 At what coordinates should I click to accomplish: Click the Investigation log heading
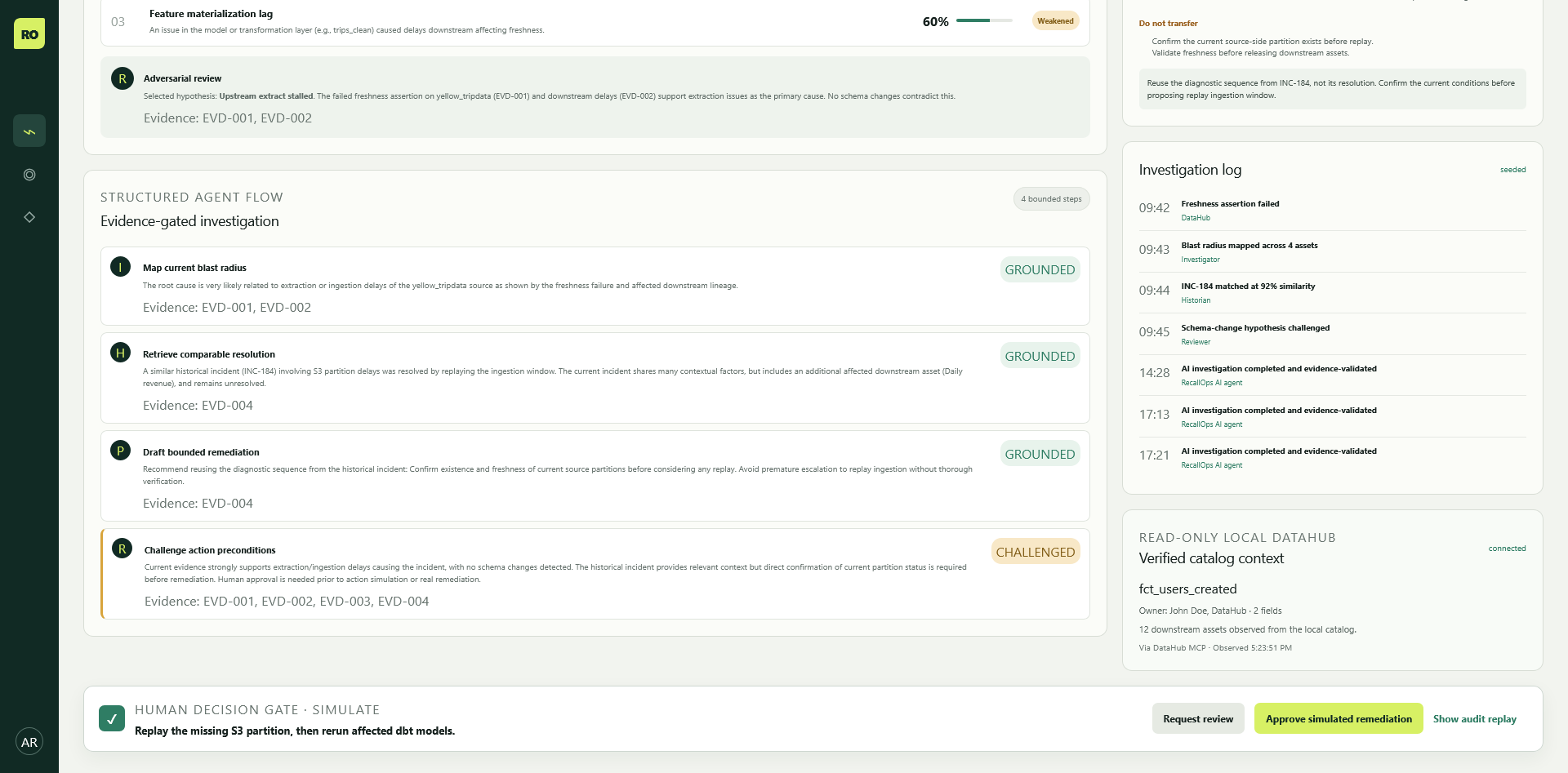(1190, 170)
